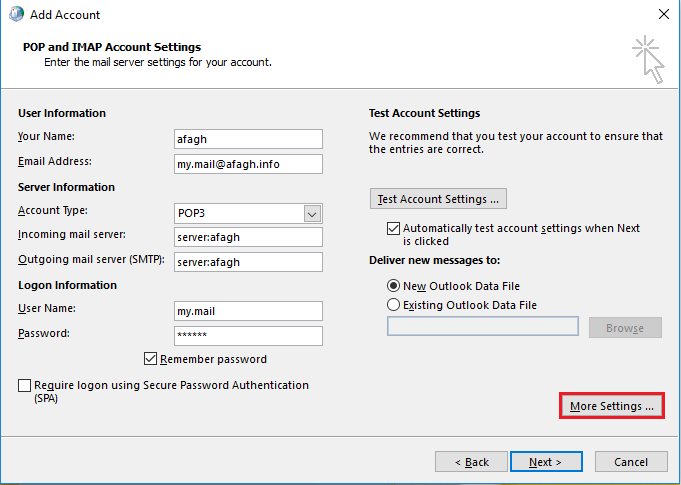Click the POP and IMAP Account Settings heading
The width and height of the screenshot is (681, 485).
(112, 47)
